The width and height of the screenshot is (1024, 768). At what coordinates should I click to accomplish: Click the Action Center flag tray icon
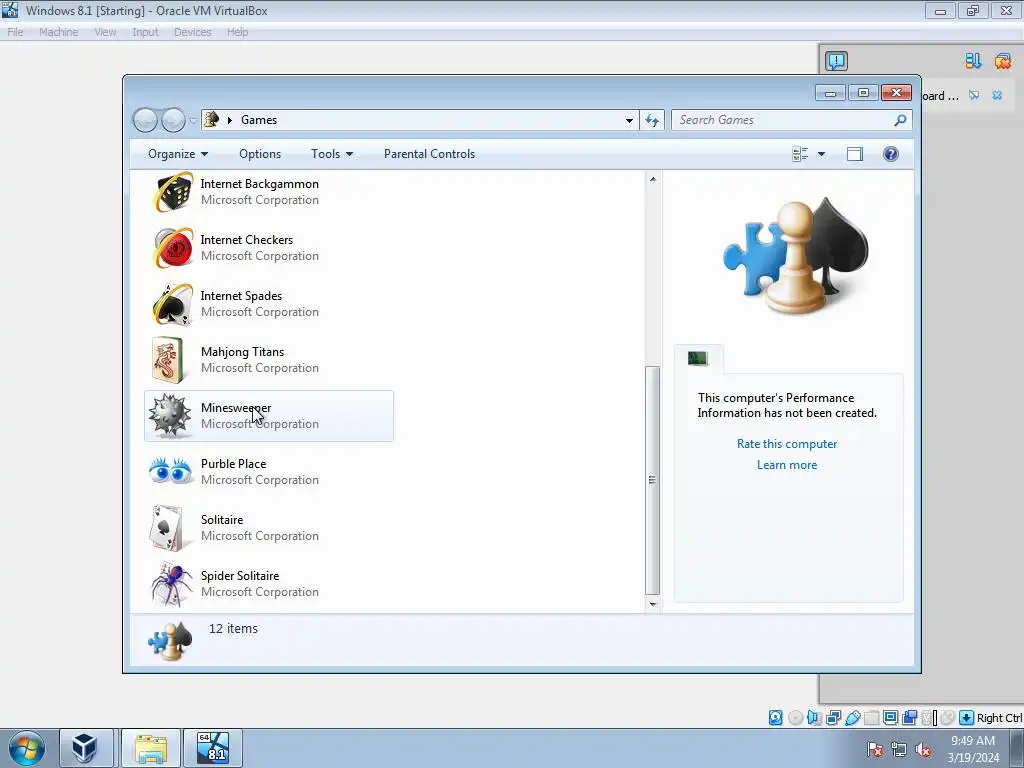pyautogui.click(x=874, y=750)
